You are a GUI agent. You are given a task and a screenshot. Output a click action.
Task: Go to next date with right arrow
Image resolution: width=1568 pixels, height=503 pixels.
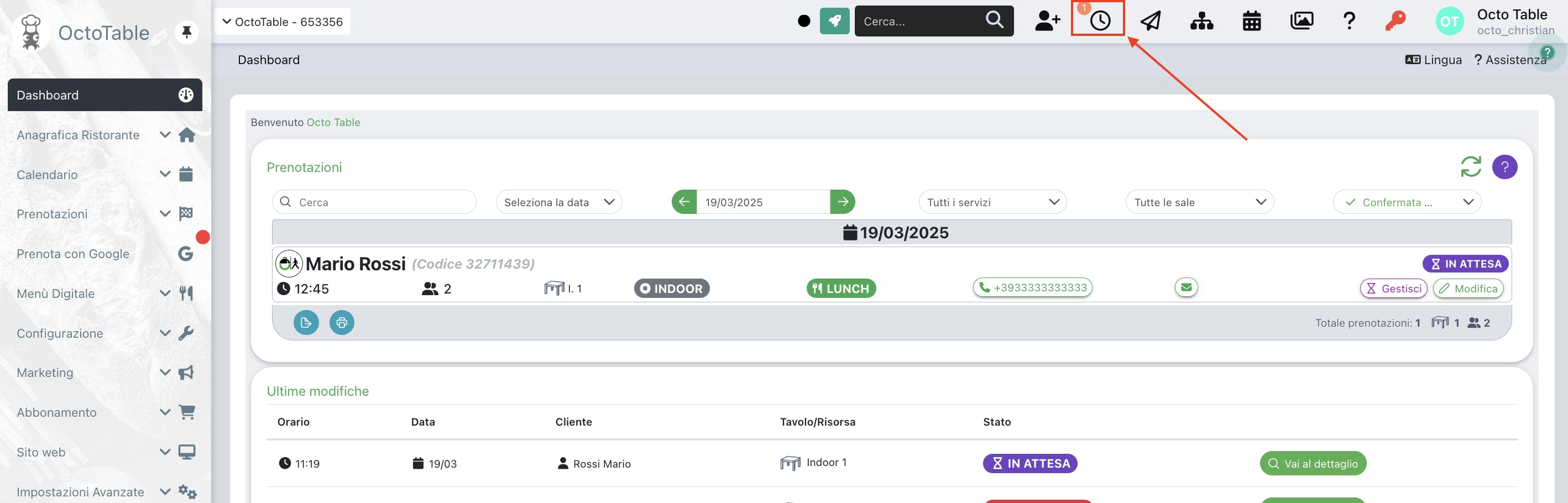click(x=843, y=202)
